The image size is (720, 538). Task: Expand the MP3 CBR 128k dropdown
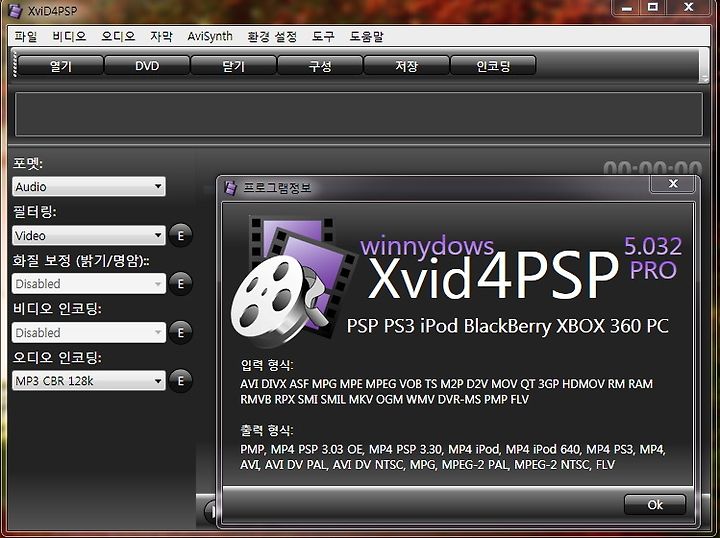tap(89, 381)
